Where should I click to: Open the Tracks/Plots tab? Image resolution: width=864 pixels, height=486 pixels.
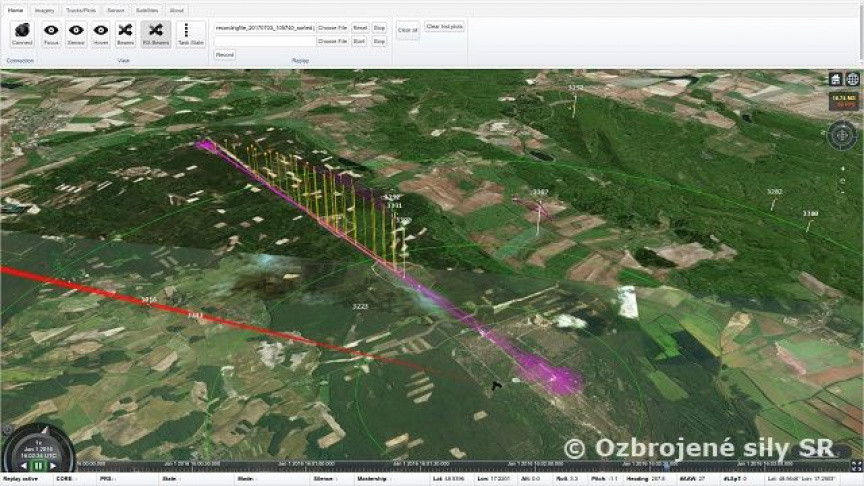coord(80,10)
